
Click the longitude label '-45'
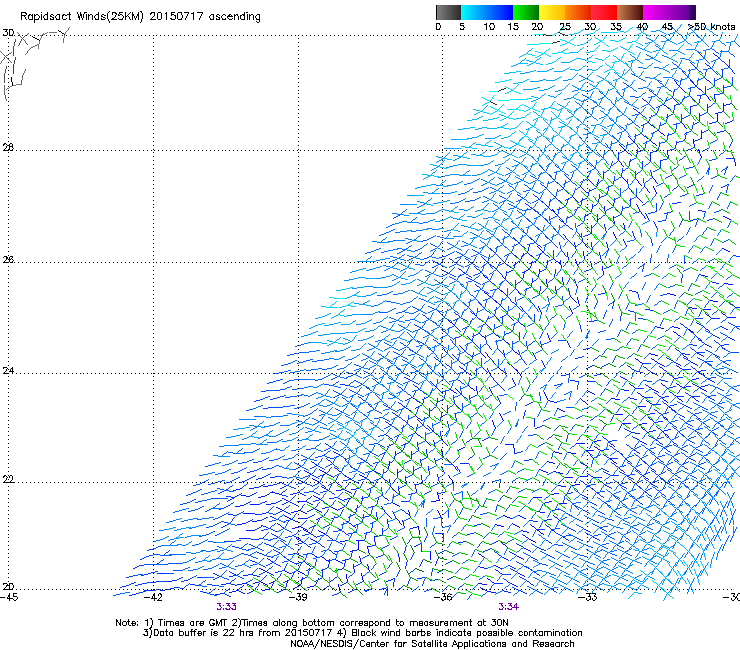(9, 597)
